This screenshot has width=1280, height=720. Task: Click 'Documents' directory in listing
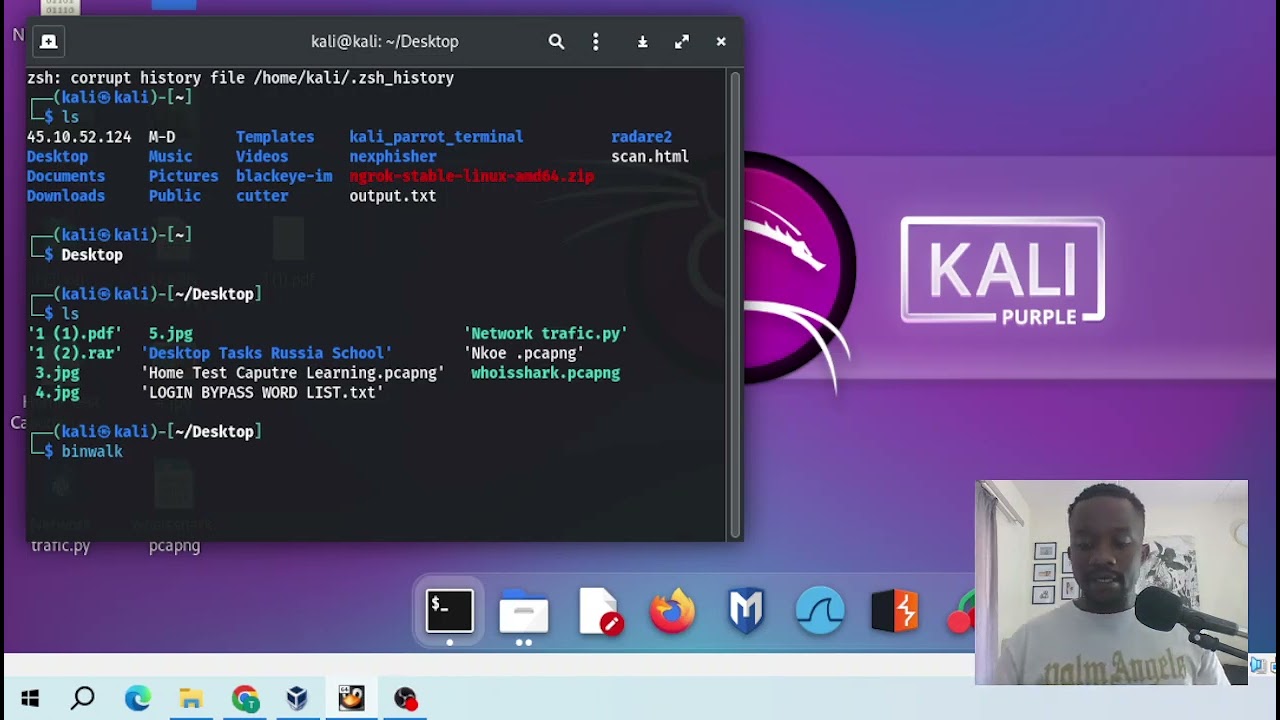(x=66, y=176)
